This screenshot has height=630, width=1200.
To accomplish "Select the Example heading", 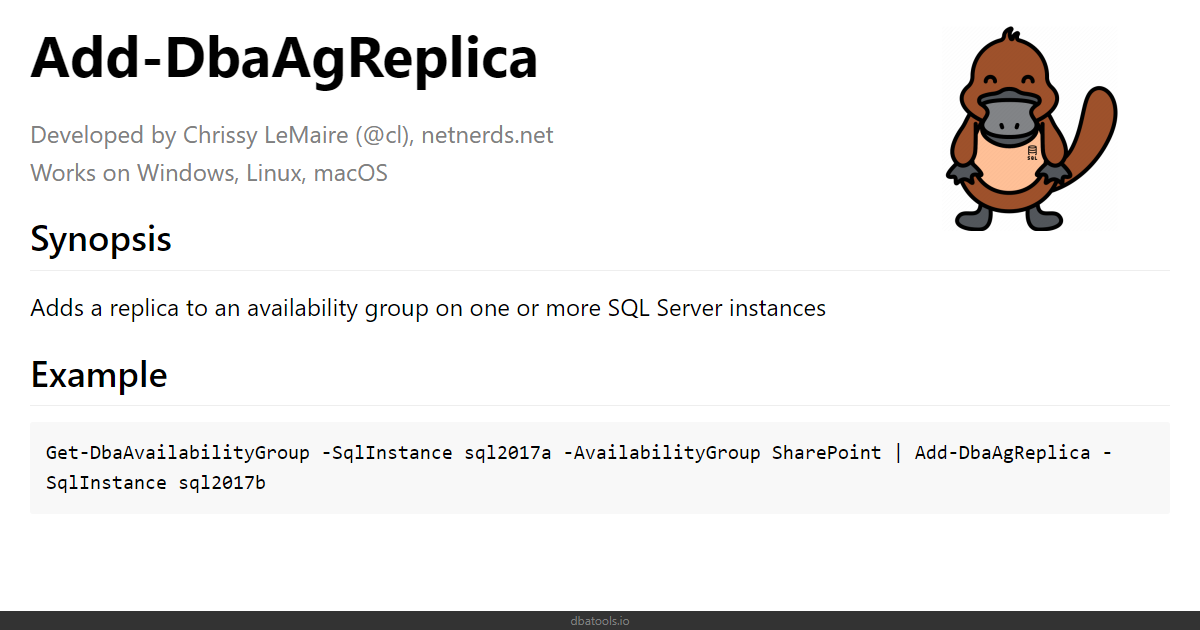I will click(x=99, y=375).
